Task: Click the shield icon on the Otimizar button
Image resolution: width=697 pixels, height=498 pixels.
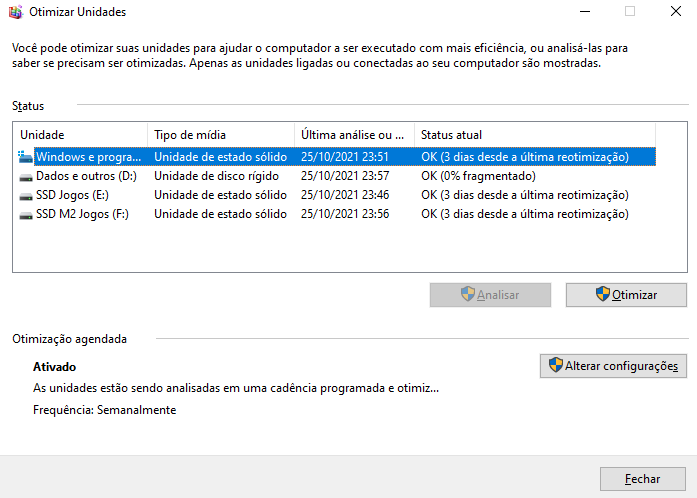Action: point(602,294)
